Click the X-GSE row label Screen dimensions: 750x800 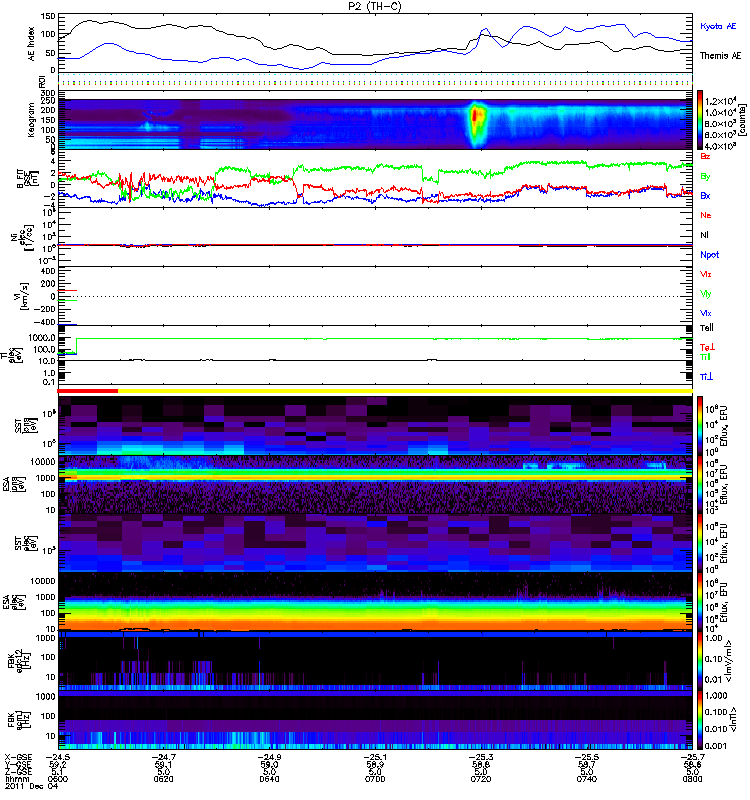point(18,757)
